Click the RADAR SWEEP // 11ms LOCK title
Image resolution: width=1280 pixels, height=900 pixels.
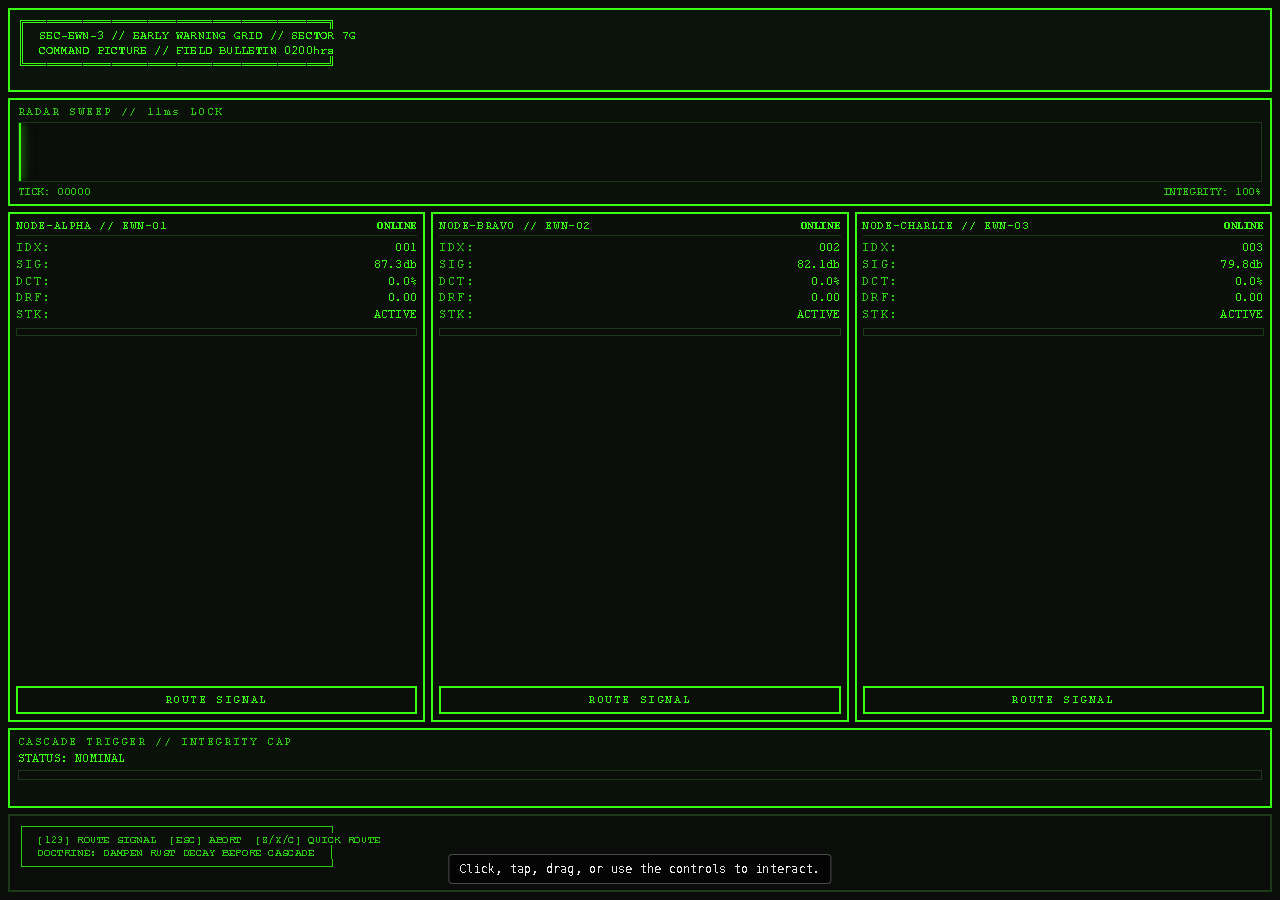coord(121,112)
